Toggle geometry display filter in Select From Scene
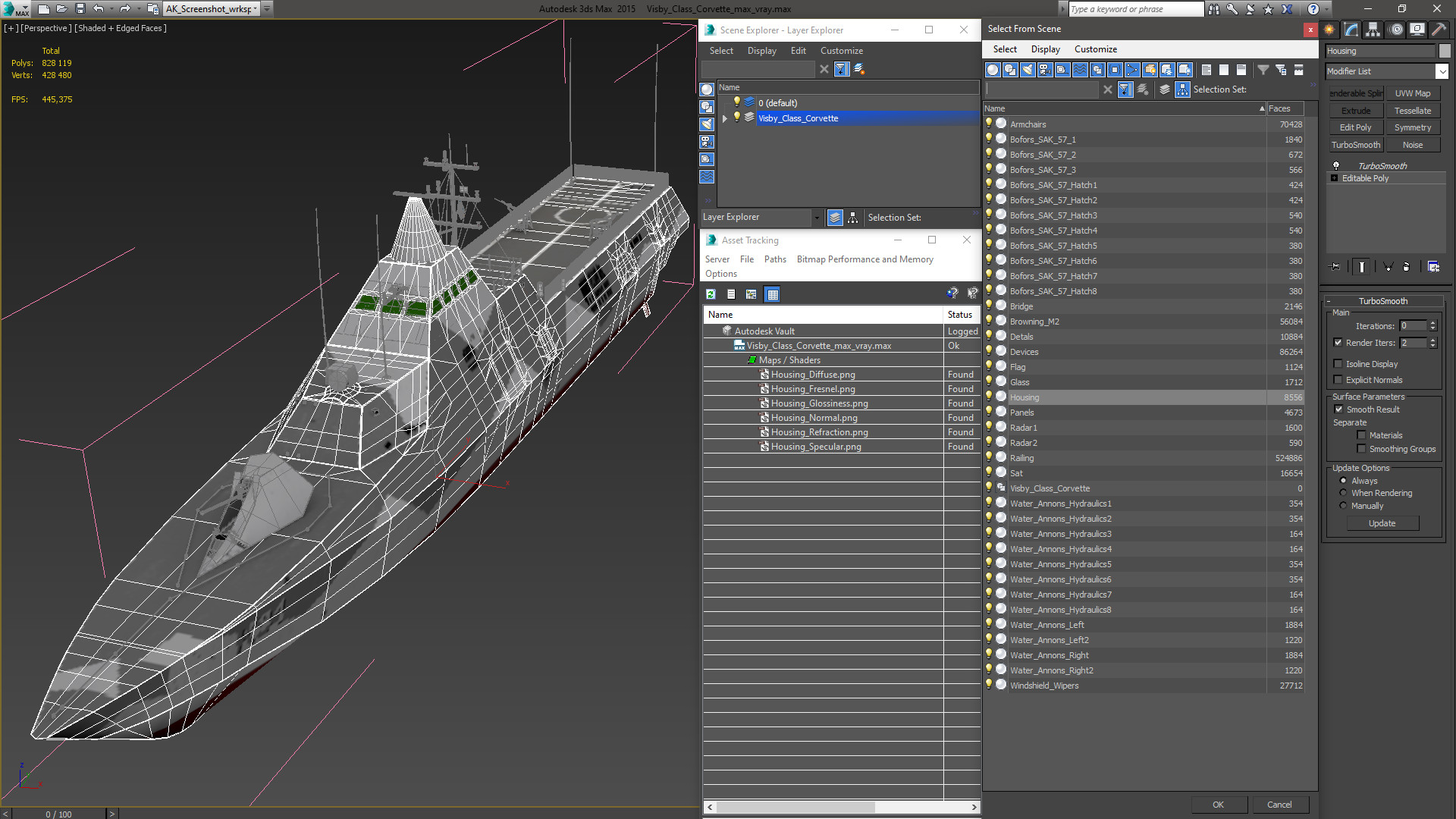 993,70
